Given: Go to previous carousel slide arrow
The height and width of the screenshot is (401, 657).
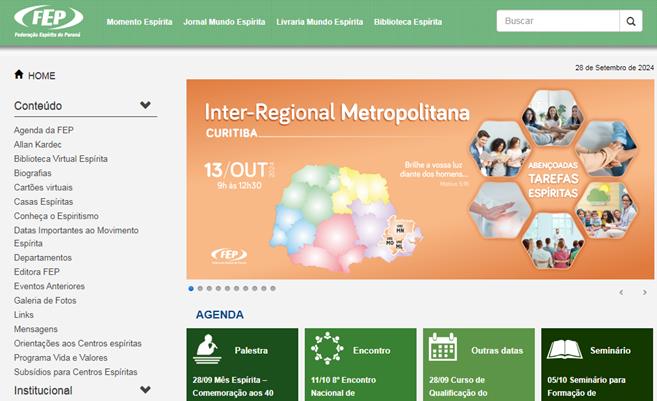Looking at the screenshot, I should click(x=621, y=292).
